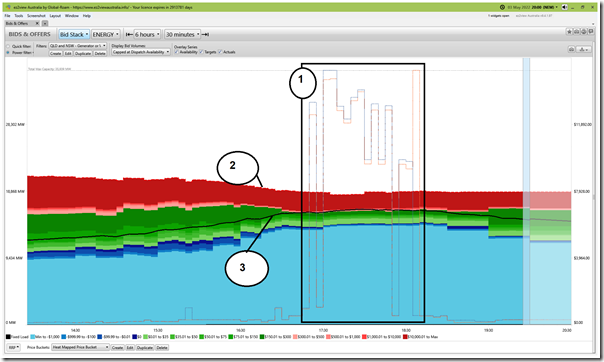Jump back using the skip-to-start arrow
The width and height of the screenshot is (604, 362).
pos(129,34)
